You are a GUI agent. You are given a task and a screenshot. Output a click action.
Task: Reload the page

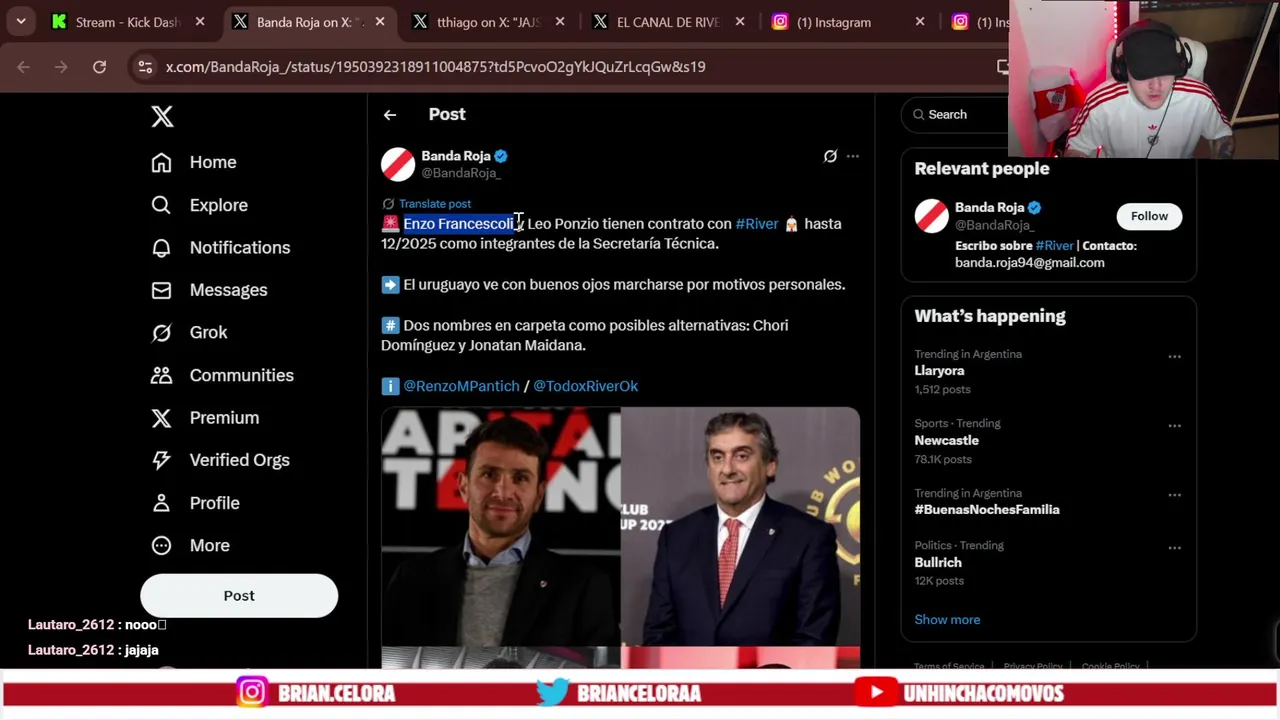pyautogui.click(x=99, y=67)
